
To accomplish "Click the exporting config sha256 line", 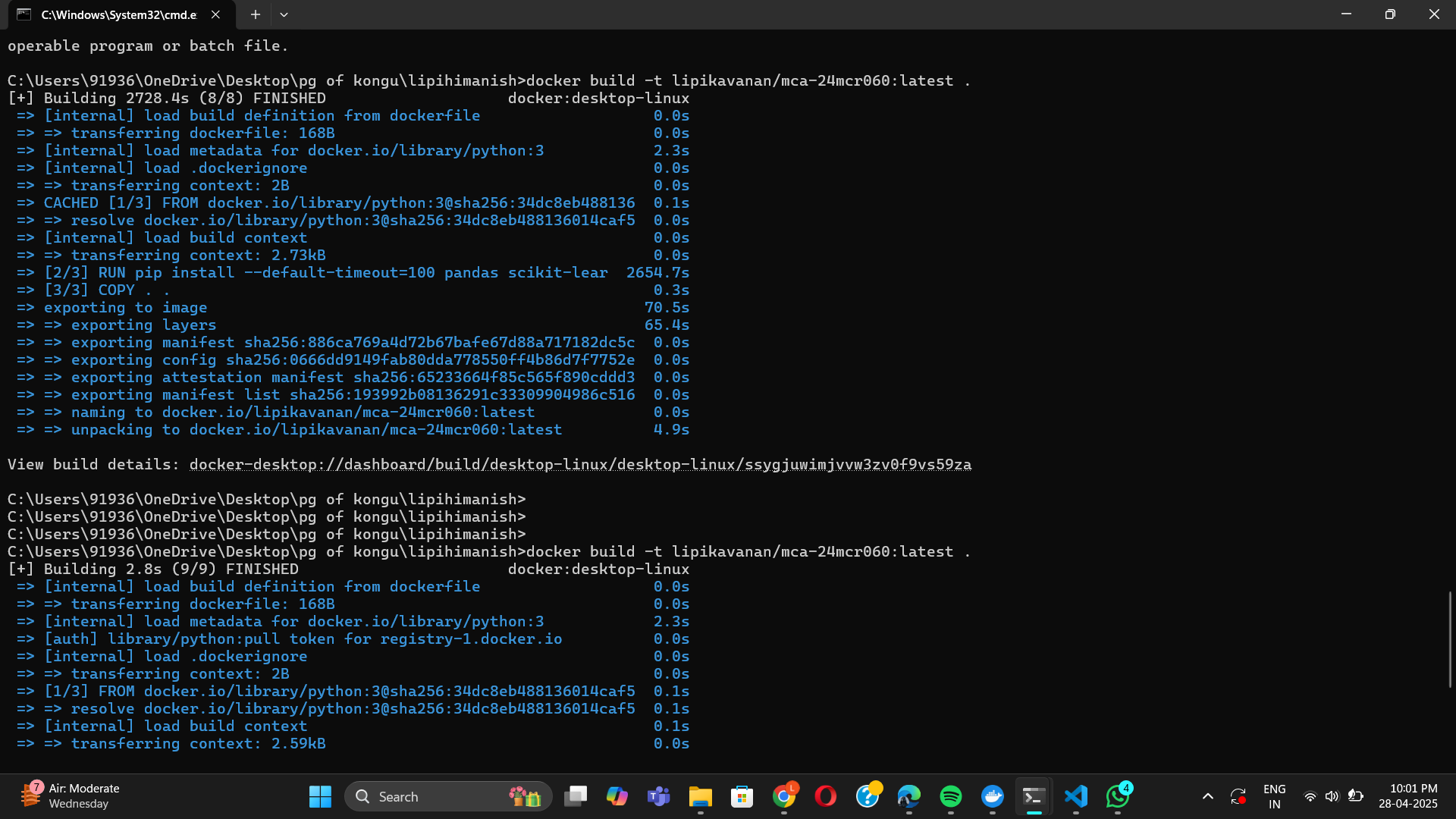I will [x=353, y=359].
